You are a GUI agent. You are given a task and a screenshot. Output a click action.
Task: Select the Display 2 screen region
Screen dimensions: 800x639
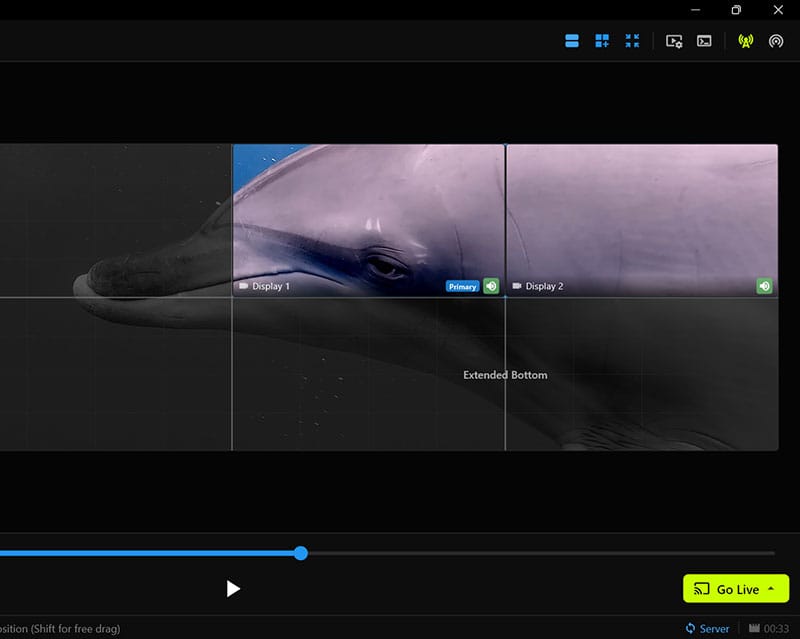[x=642, y=220]
